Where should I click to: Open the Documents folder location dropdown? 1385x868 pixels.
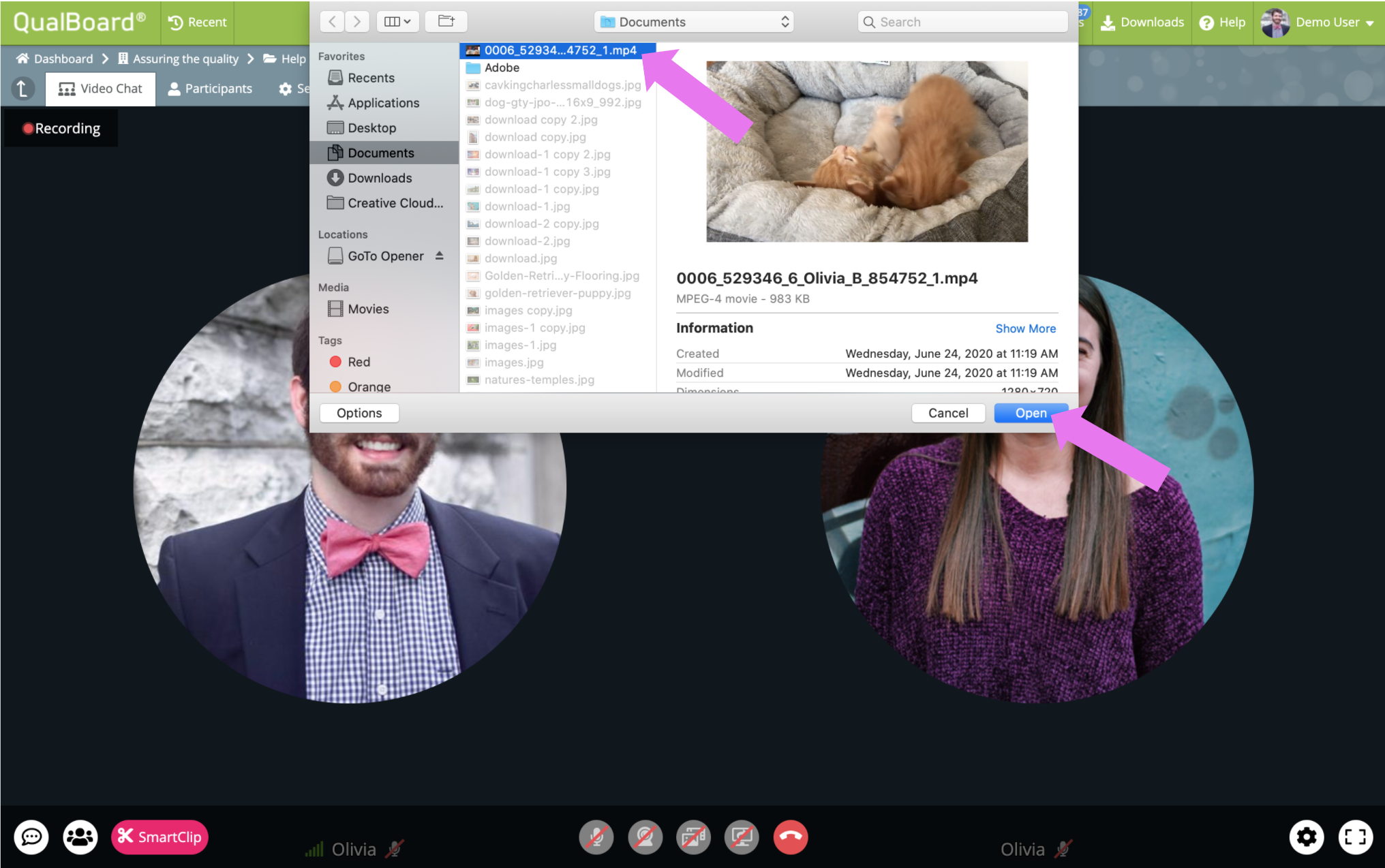tap(694, 22)
